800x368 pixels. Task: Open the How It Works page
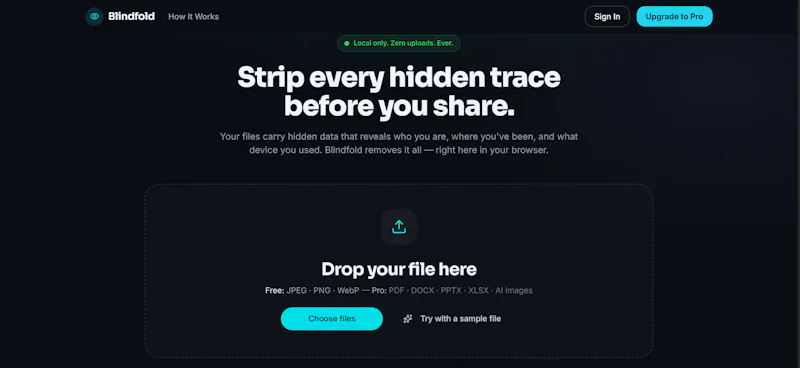coord(193,16)
